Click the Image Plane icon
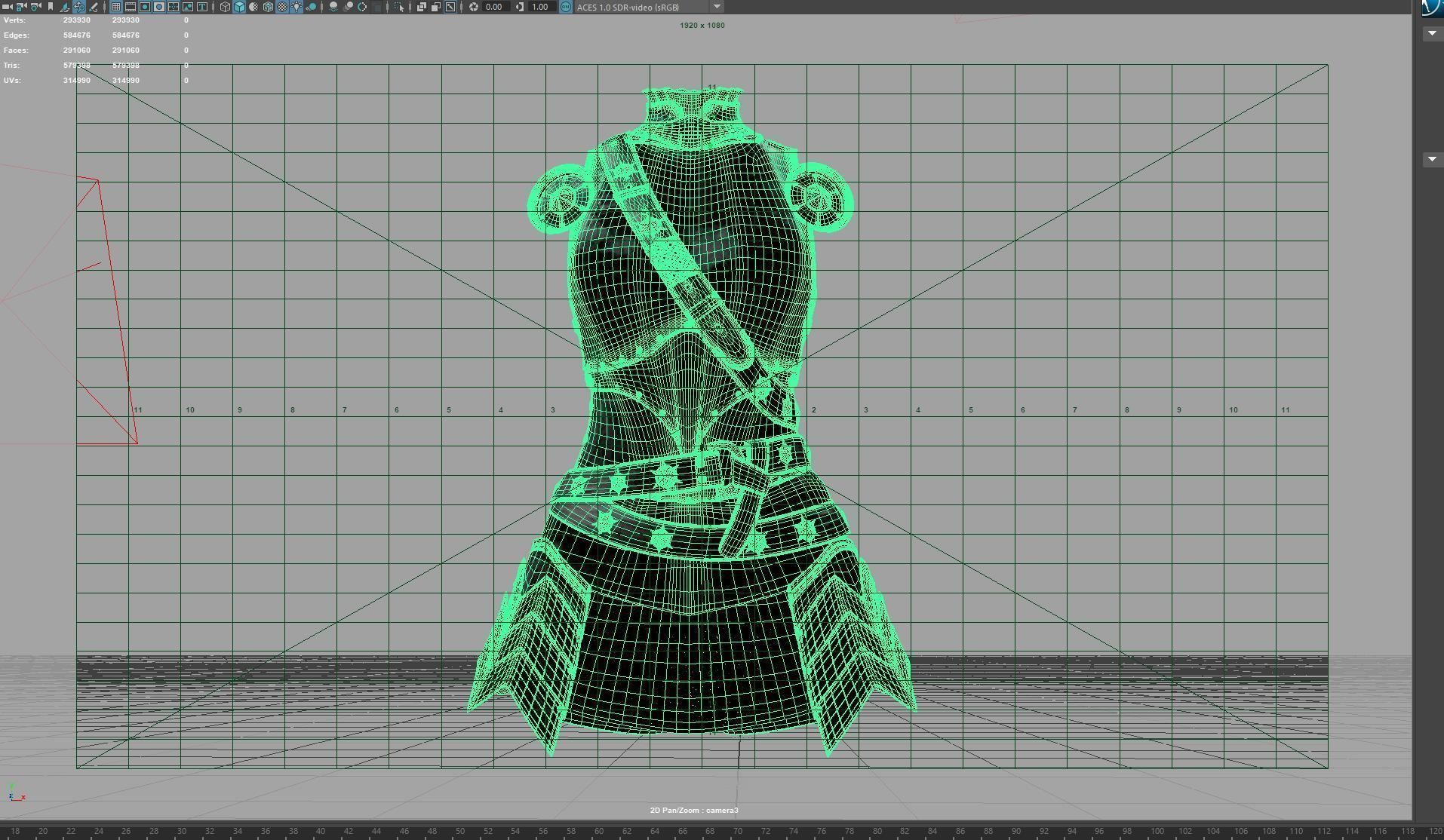The image size is (1444, 840). [x=65, y=7]
